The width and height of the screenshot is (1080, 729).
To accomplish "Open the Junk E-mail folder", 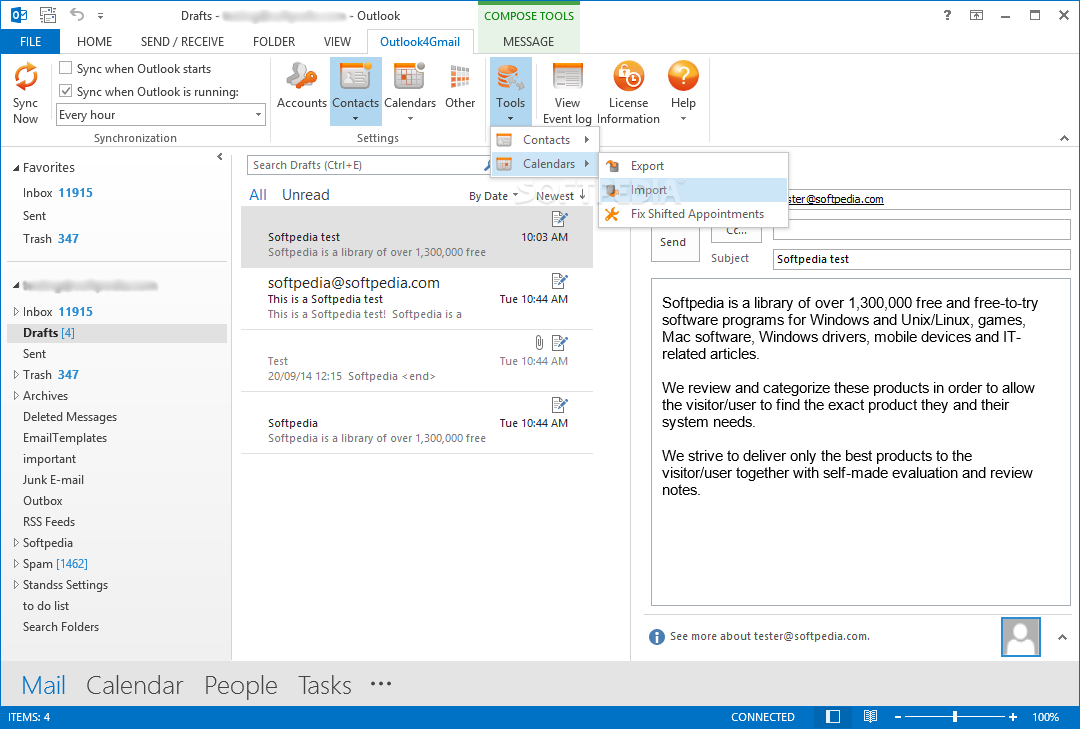I will 53,480.
